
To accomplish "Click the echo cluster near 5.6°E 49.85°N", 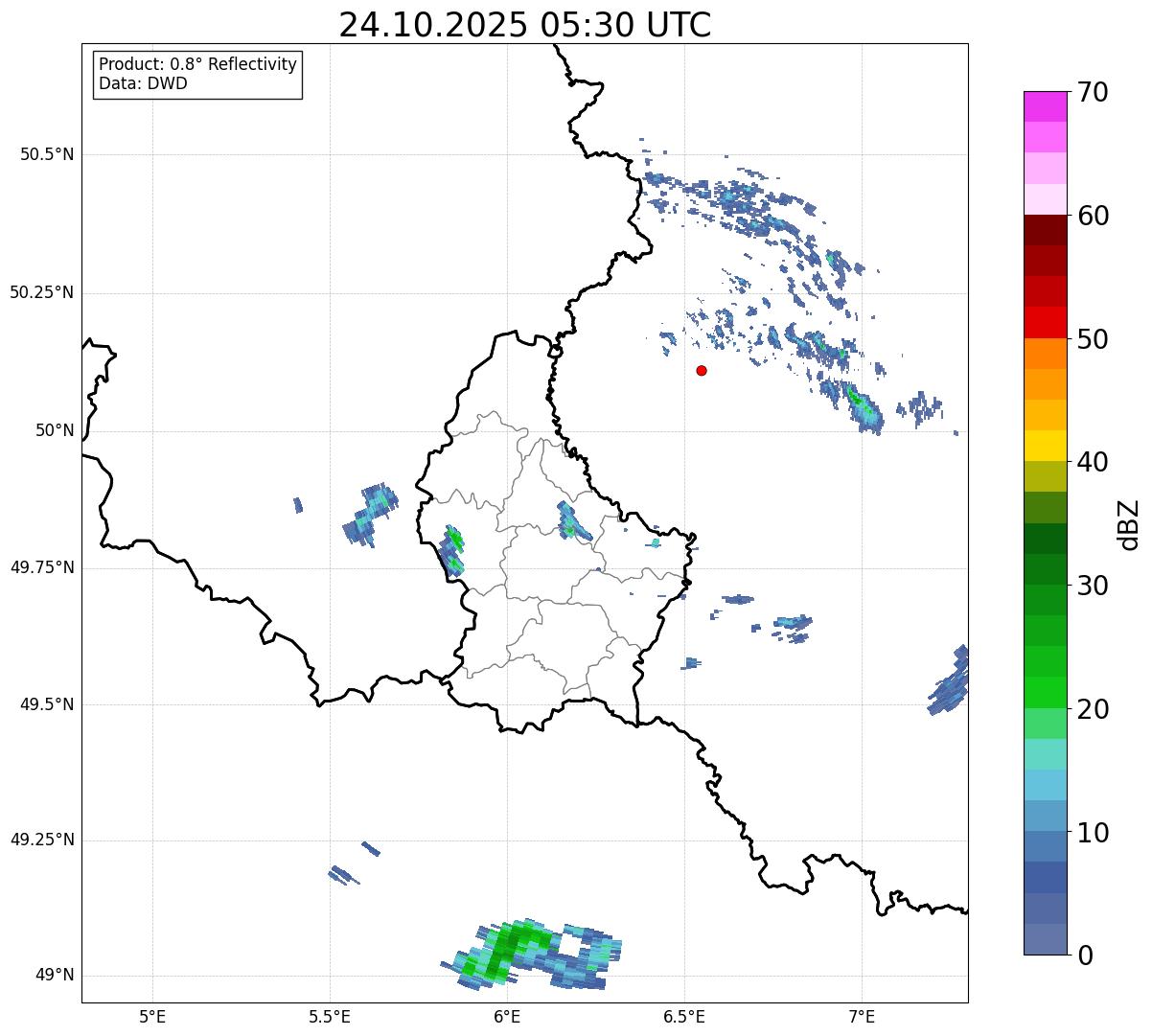I will pos(371,515).
